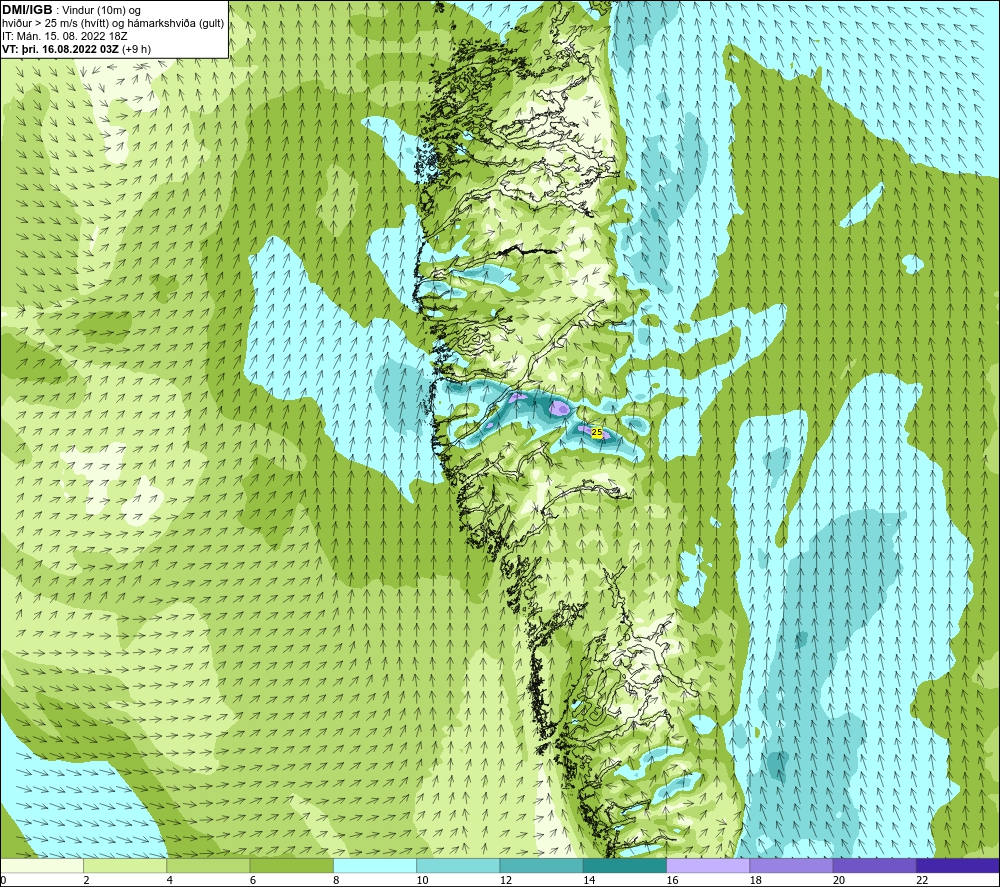Click the dark teal 14–16 m/s legend swatch

coord(625,865)
